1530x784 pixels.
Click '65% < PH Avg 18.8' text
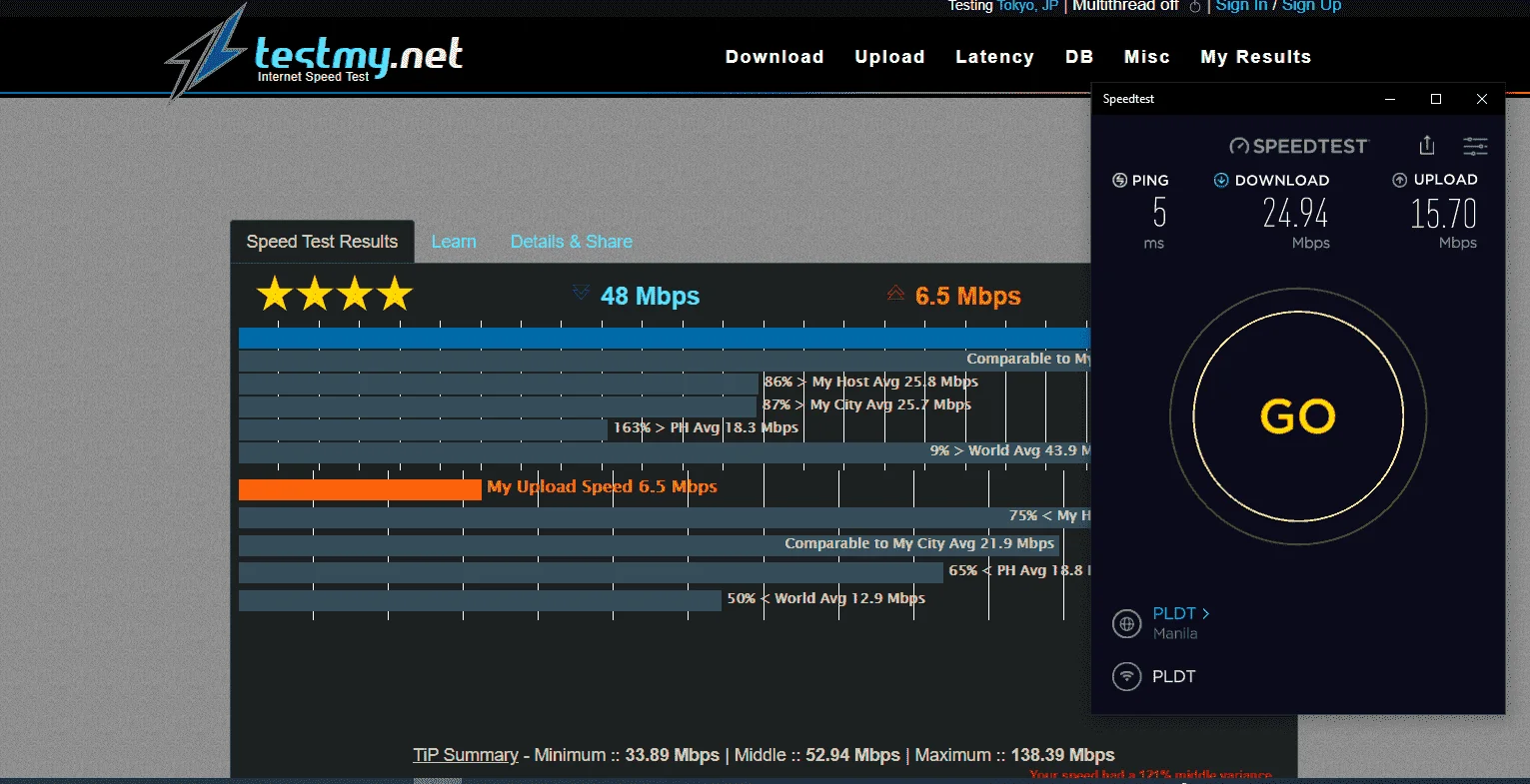(1019, 570)
